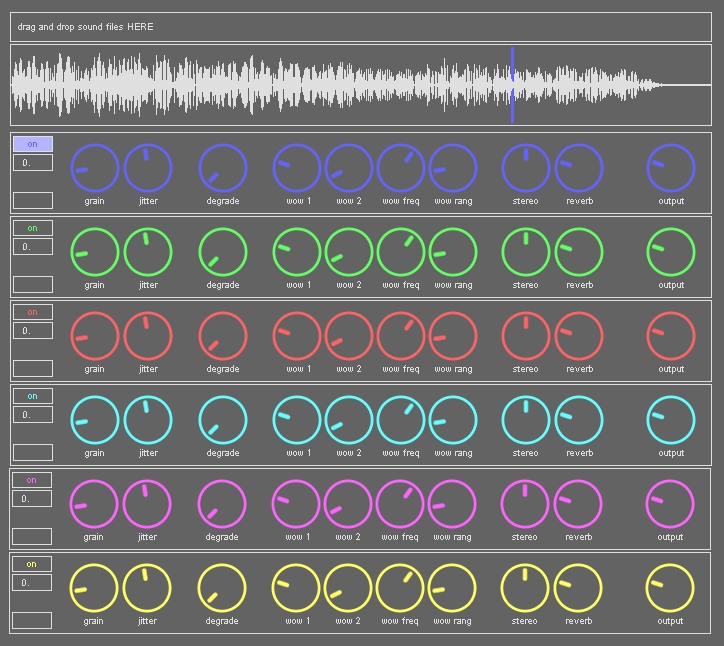Click the cyan wow rang knob
This screenshot has height=646, width=724.
click(x=453, y=420)
